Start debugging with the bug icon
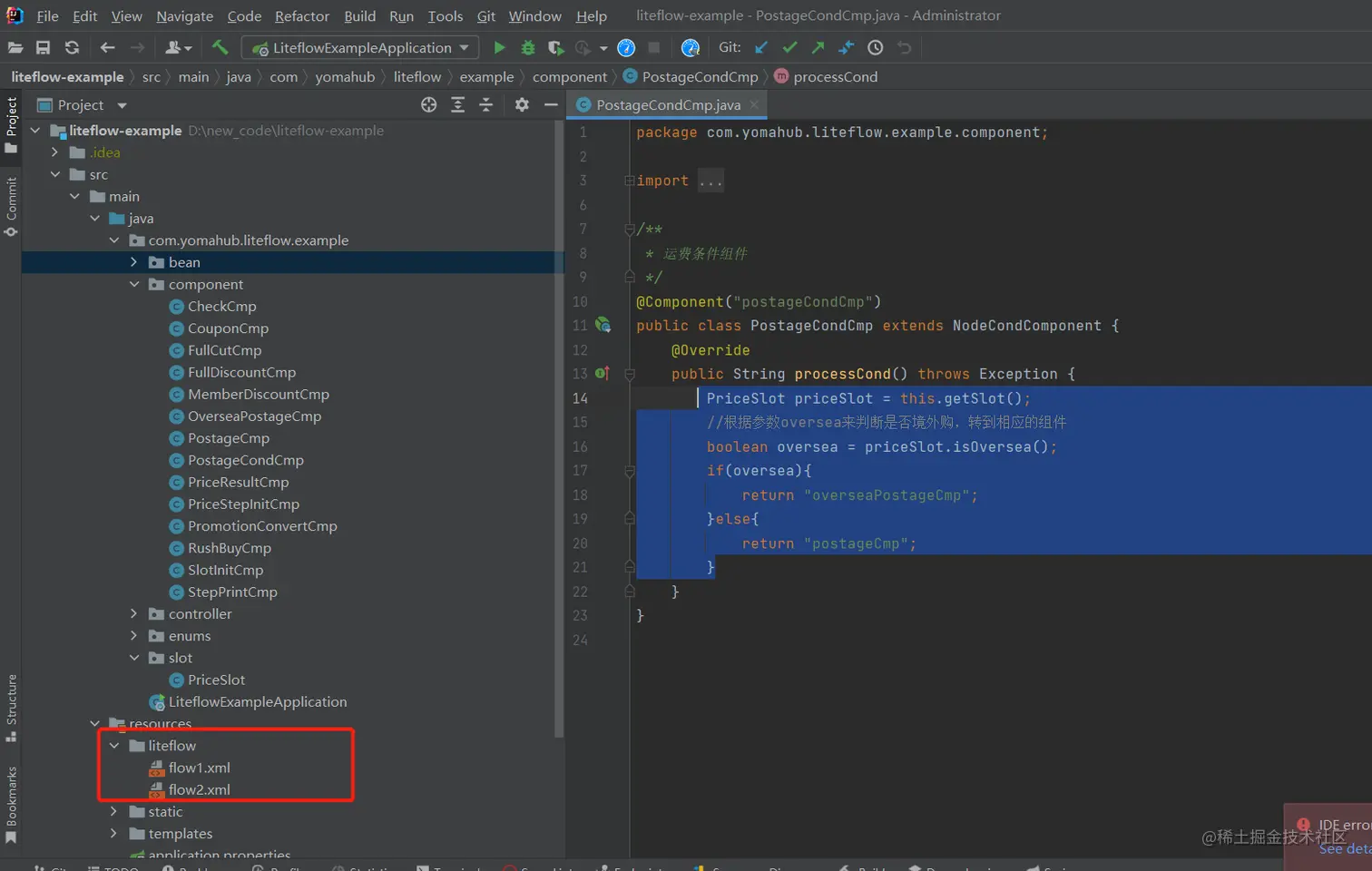The height and width of the screenshot is (871, 1372). (x=527, y=48)
